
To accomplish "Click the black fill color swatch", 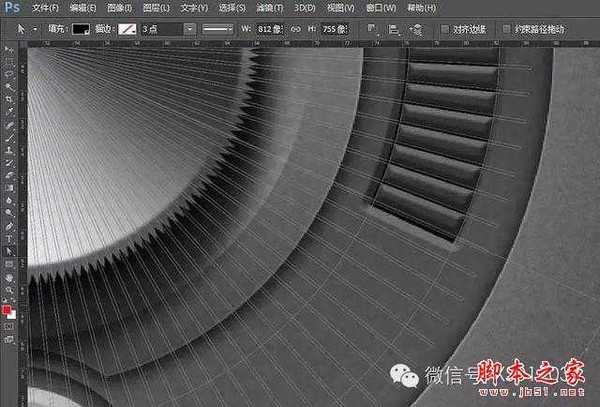I will tap(82, 29).
